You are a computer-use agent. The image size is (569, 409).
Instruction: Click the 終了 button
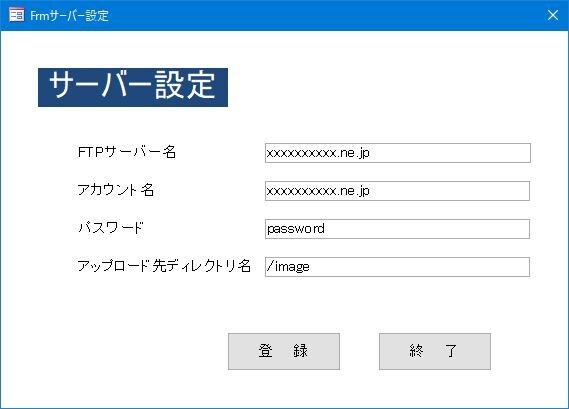click(435, 351)
